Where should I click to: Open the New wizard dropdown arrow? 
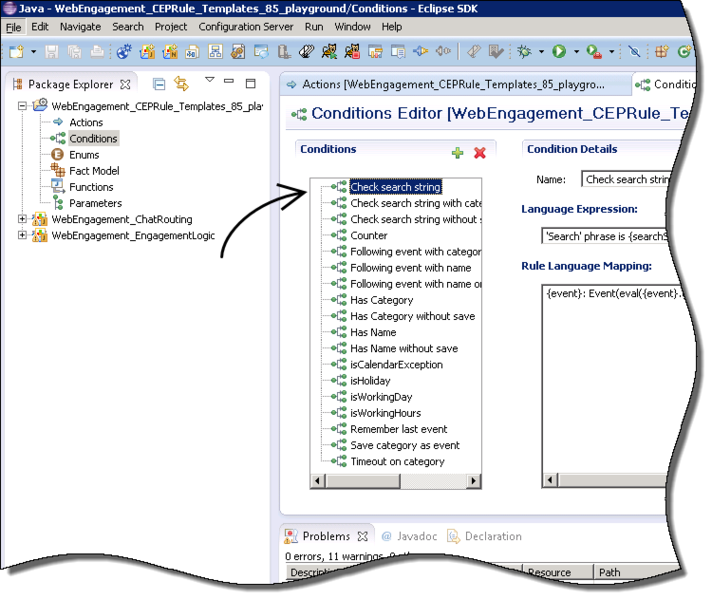click(x=34, y=52)
